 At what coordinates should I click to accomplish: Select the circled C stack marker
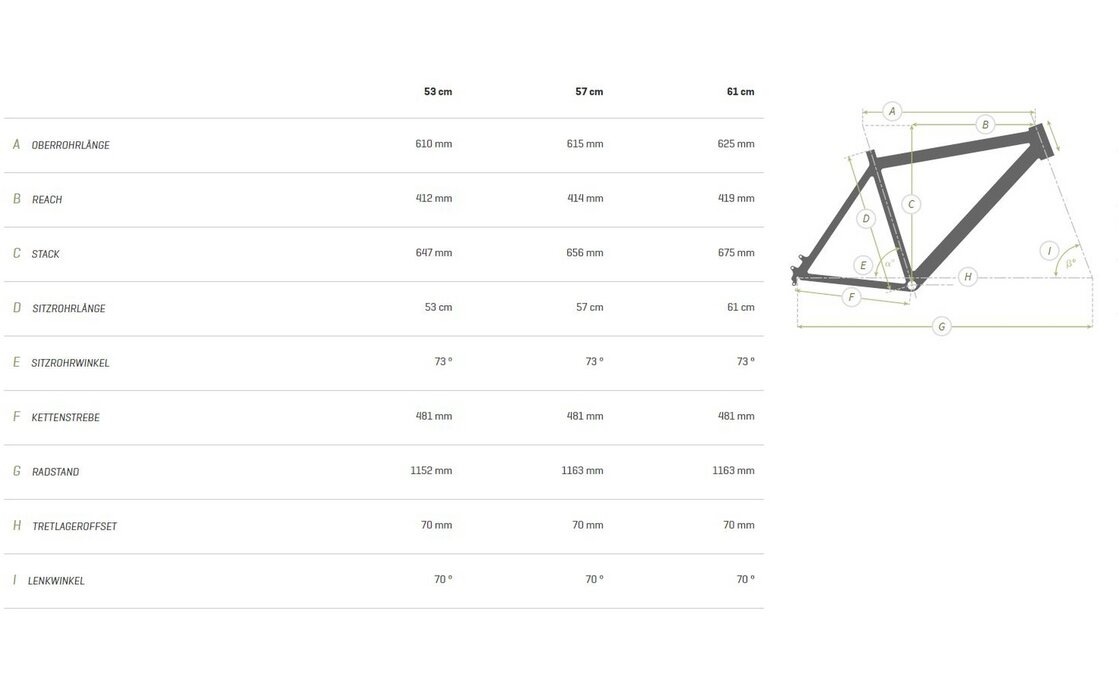(x=910, y=205)
